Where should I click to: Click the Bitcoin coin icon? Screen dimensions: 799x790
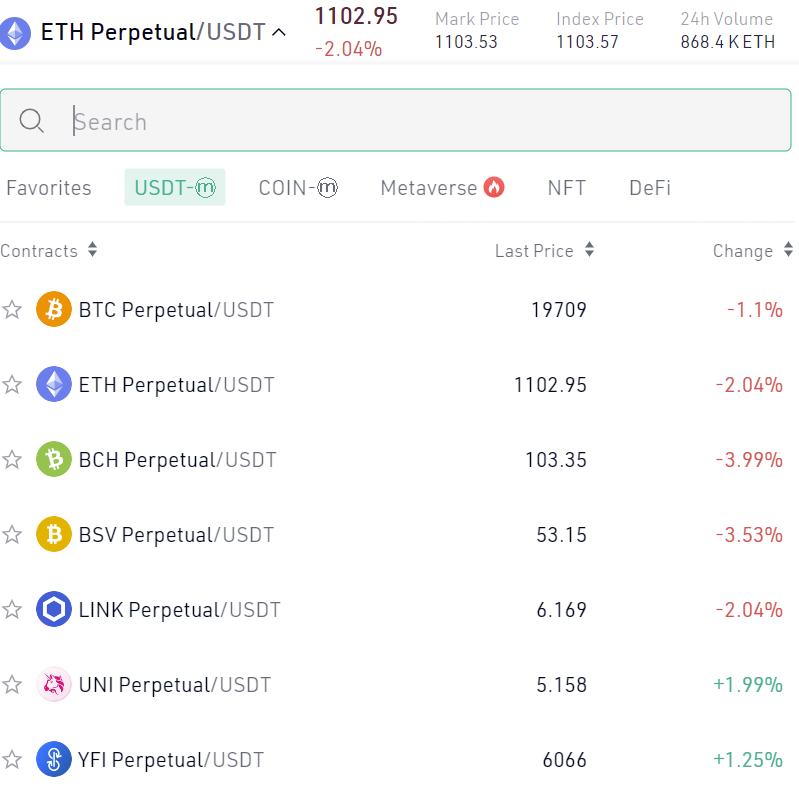[54, 310]
